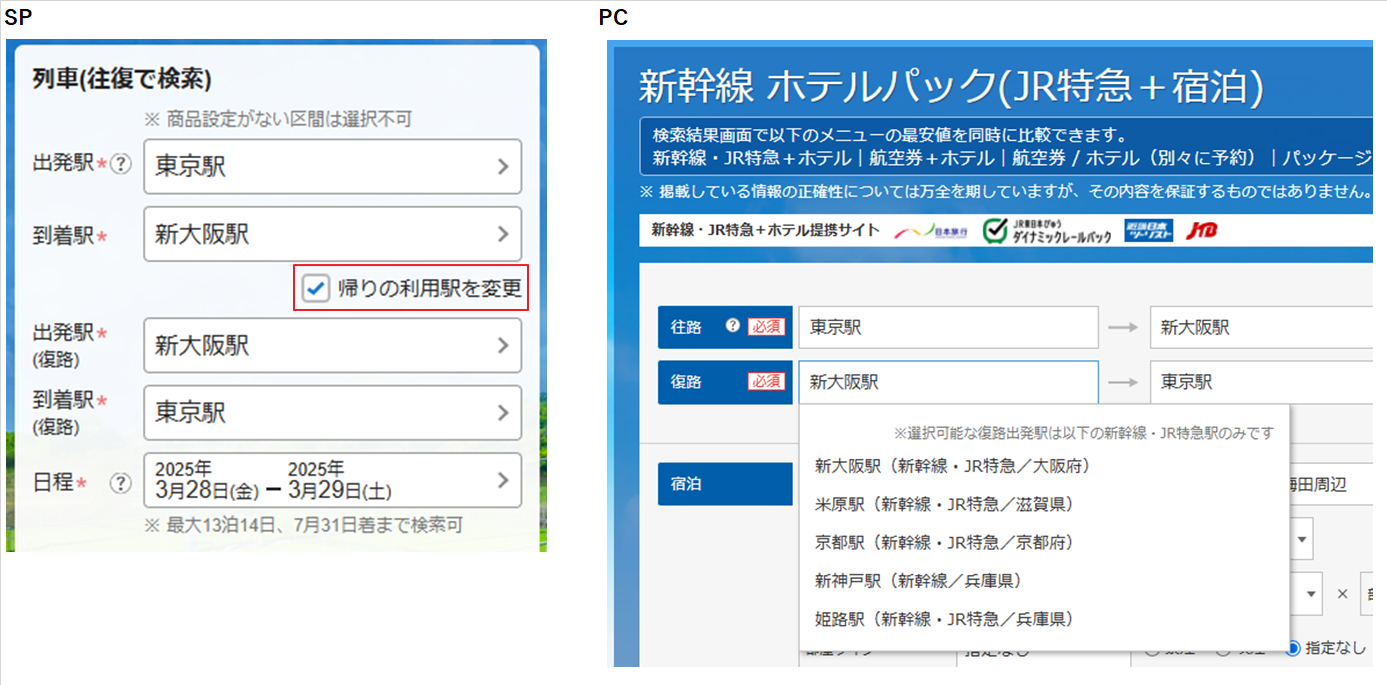
Task: Select 姫路駅 in the dropdown list
Action: pyautogui.click(x=944, y=619)
